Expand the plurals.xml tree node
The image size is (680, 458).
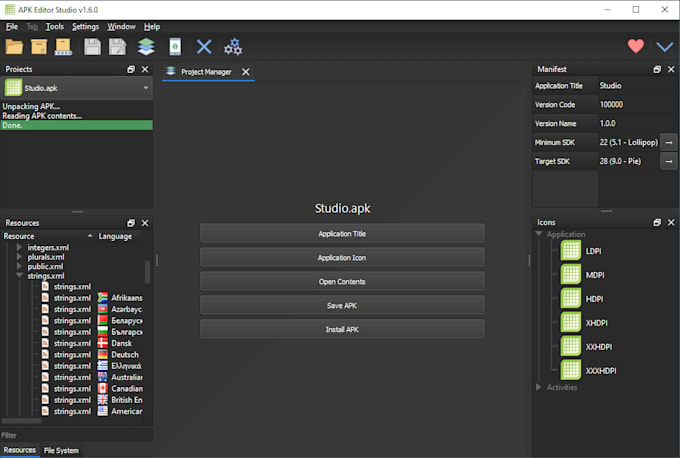pos(19,257)
